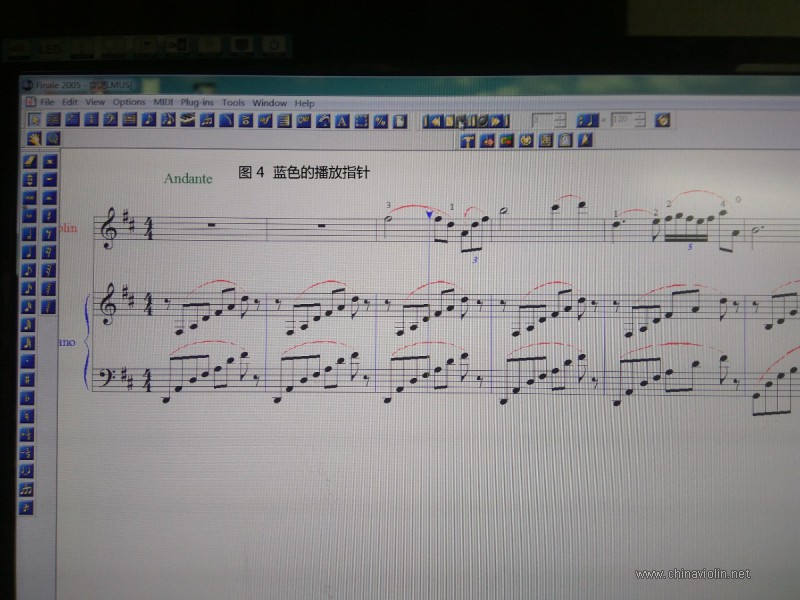800x600 pixels.
Task: Select the Smart Shape slur tool
Action: 227,120
